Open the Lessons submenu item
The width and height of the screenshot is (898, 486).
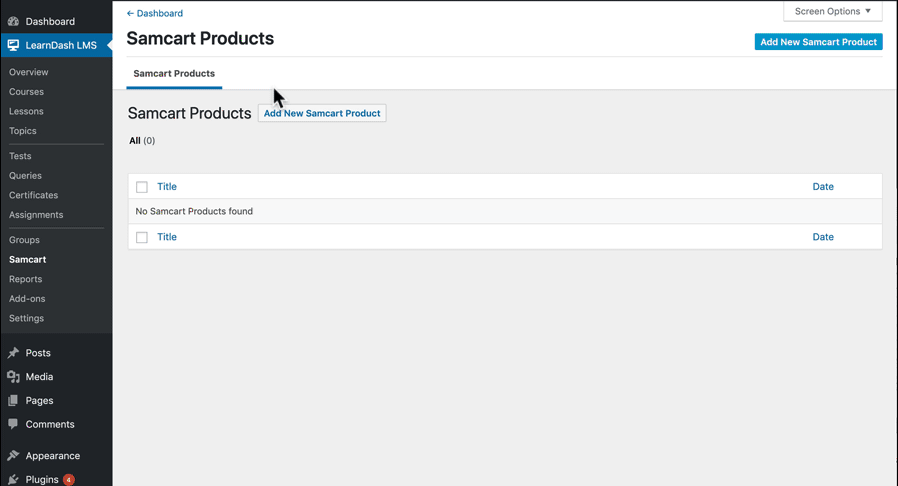click(26, 111)
